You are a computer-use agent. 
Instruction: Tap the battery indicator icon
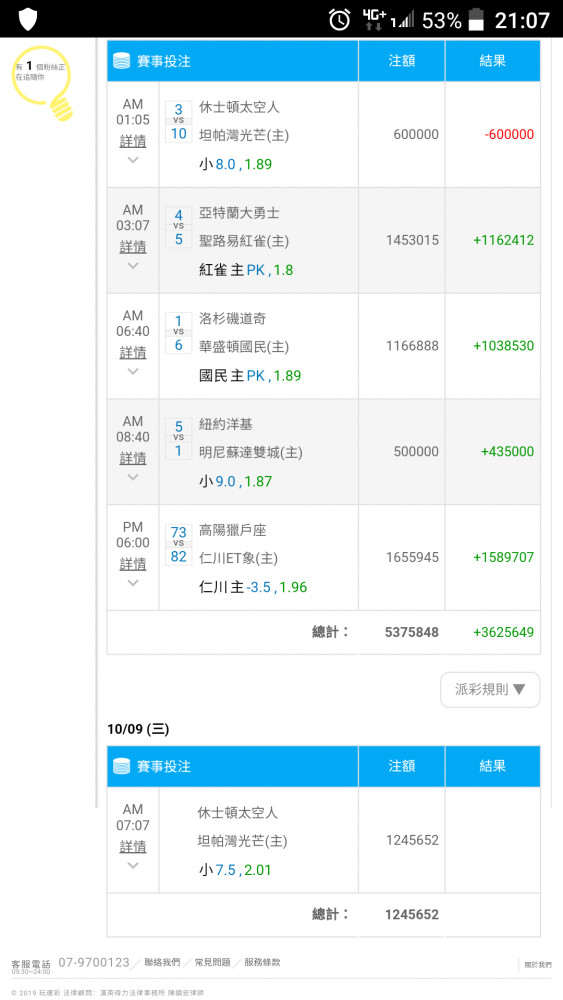(476, 20)
